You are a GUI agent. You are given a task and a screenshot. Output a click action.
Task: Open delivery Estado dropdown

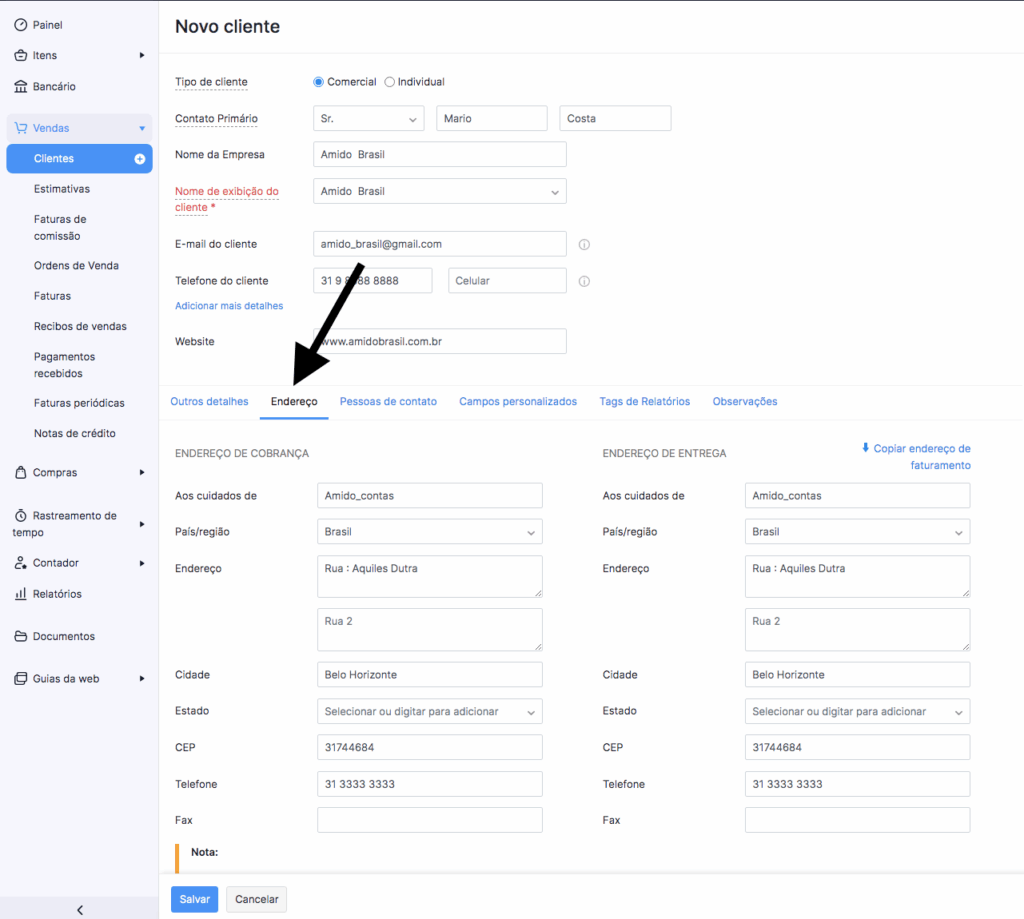pos(857,711)
